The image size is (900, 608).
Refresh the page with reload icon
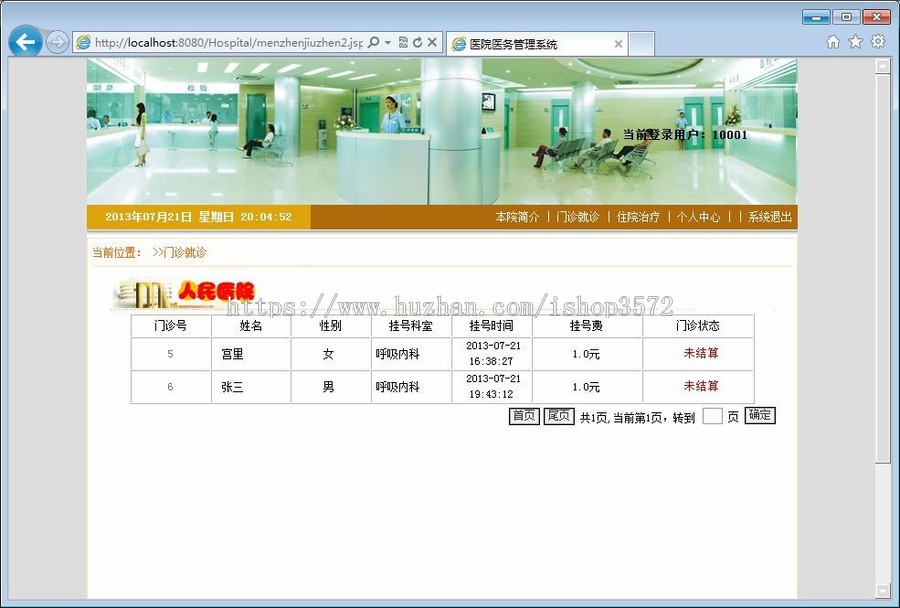tap(418, 42)
